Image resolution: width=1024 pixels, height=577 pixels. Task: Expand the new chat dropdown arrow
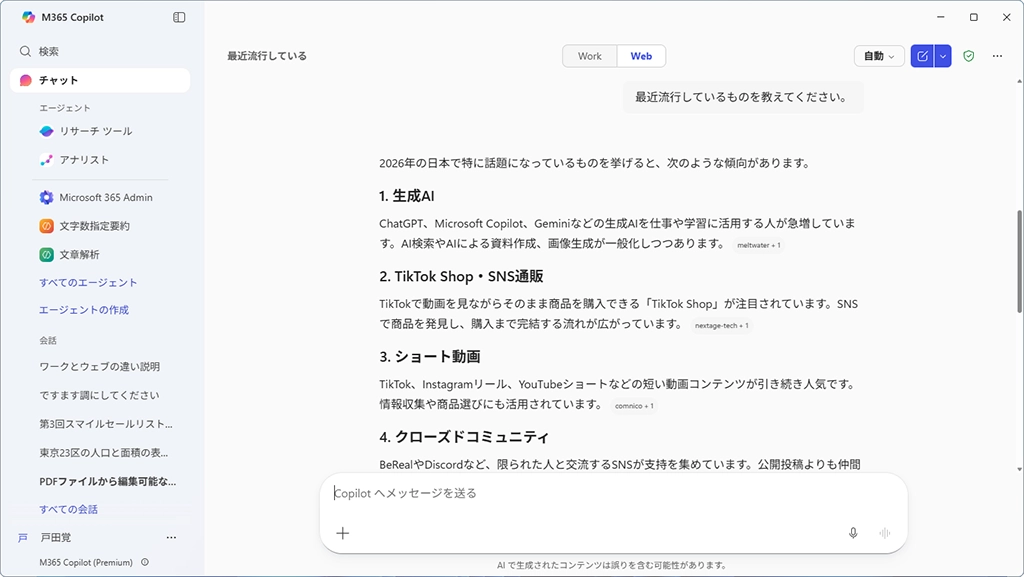[x=943, y=56]
